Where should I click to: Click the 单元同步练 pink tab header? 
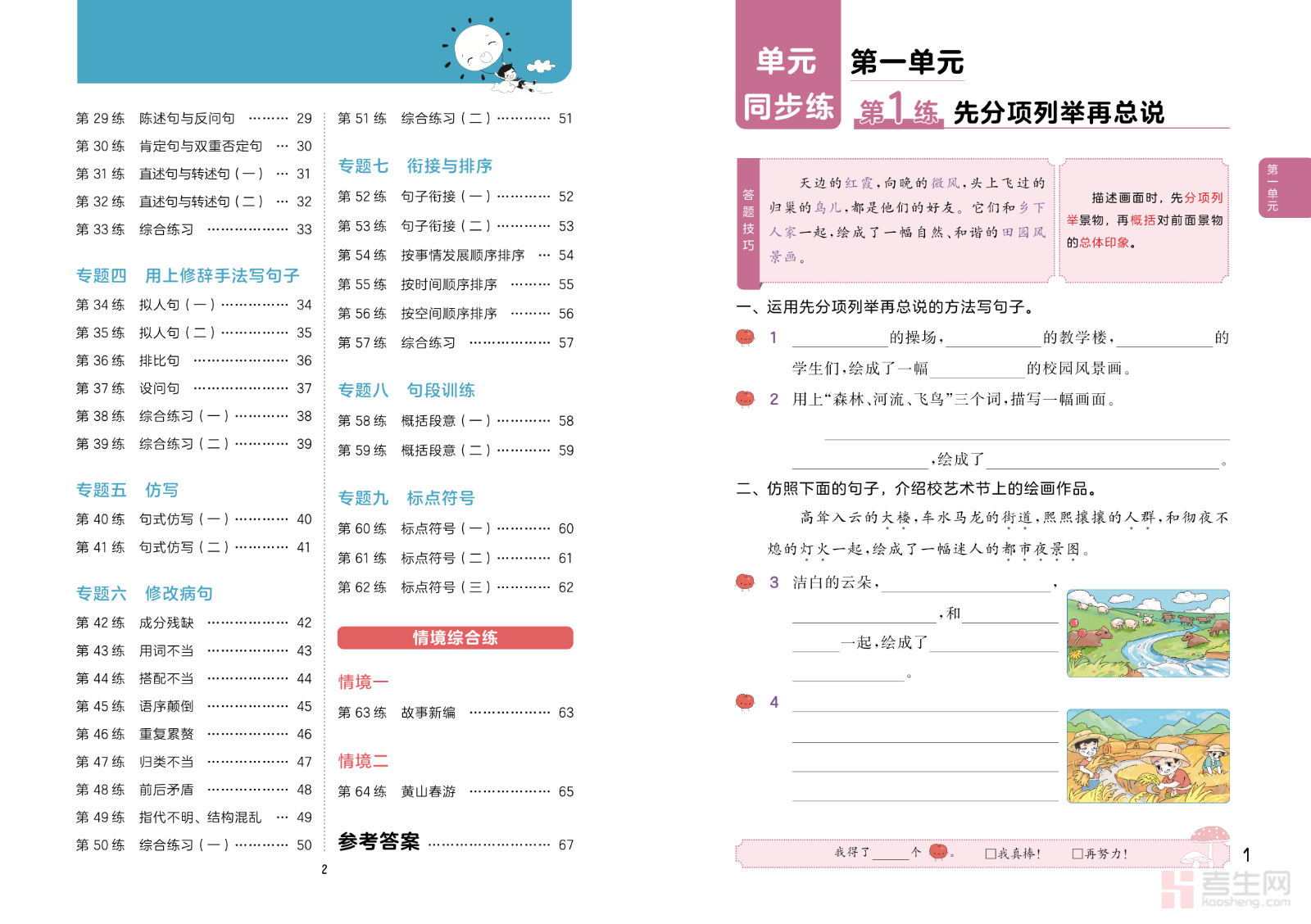(787, 84)
